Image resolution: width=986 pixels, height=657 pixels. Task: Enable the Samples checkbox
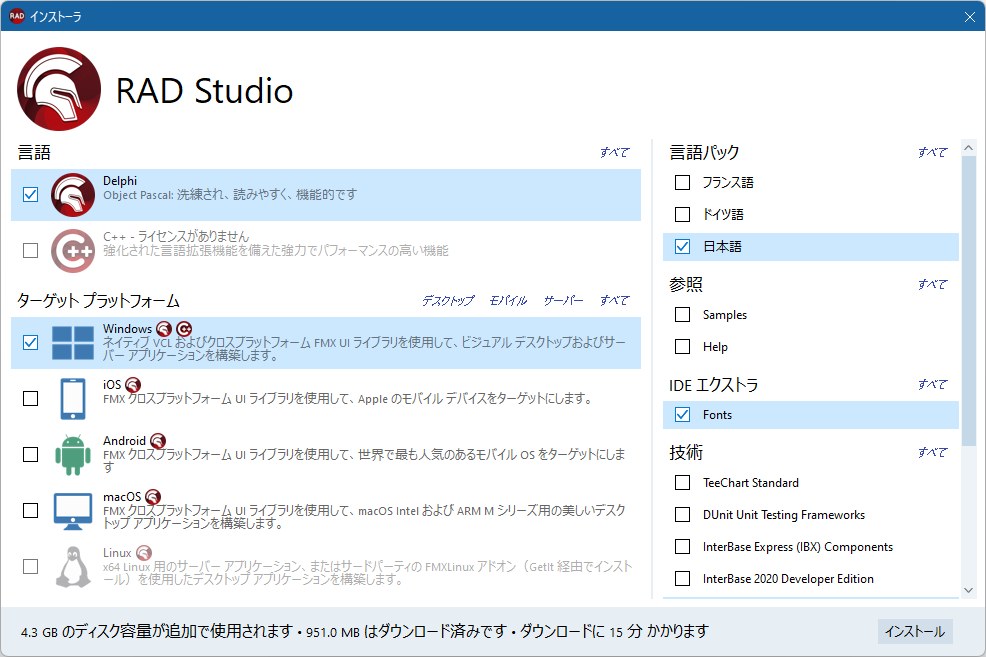pyautogui.click(x=684, y=314)
